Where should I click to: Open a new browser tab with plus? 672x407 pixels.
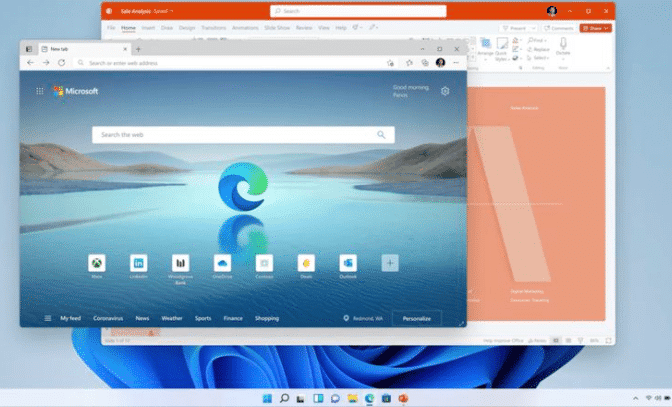[x=138, y=48]
